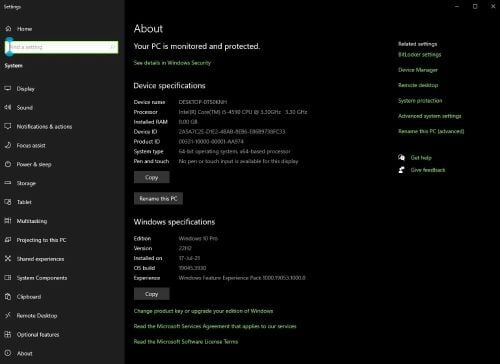Image resolution: width=500 pixels, height=364 pixels.
Task: Click the Remote Desktop icon
Action: tap(8, 315)
